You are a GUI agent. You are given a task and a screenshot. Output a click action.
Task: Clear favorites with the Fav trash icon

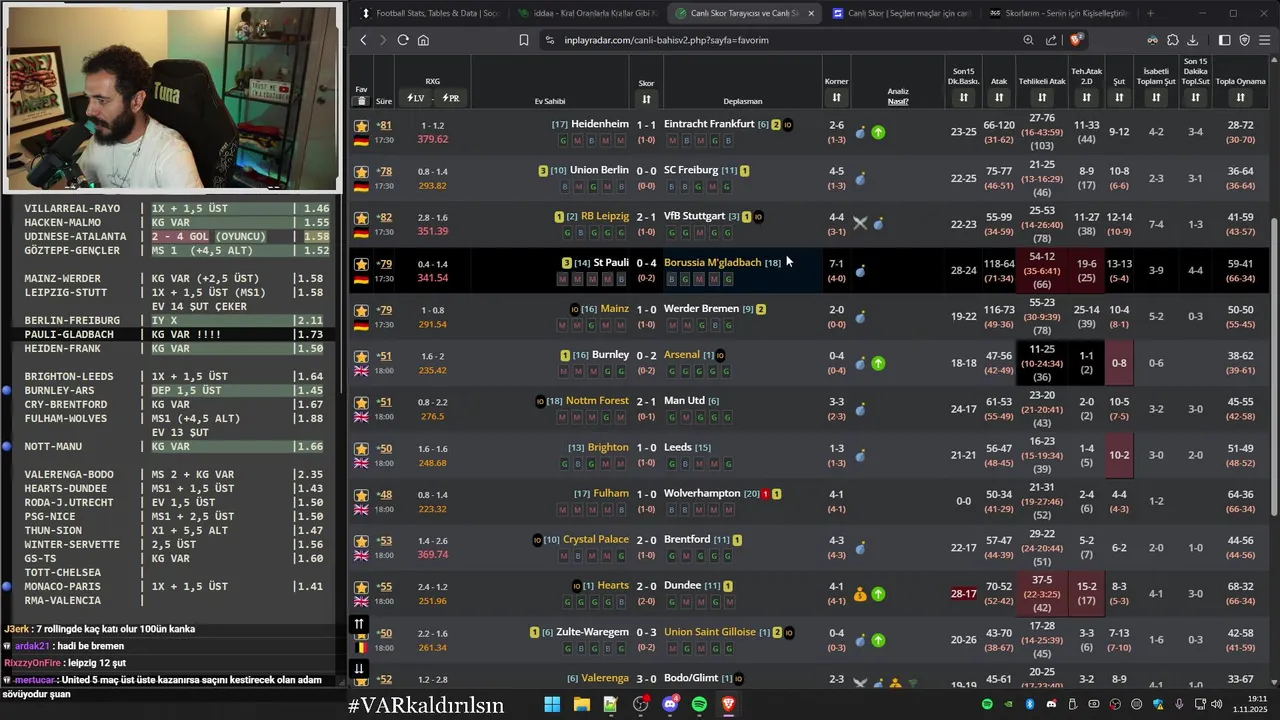(361, 101)
